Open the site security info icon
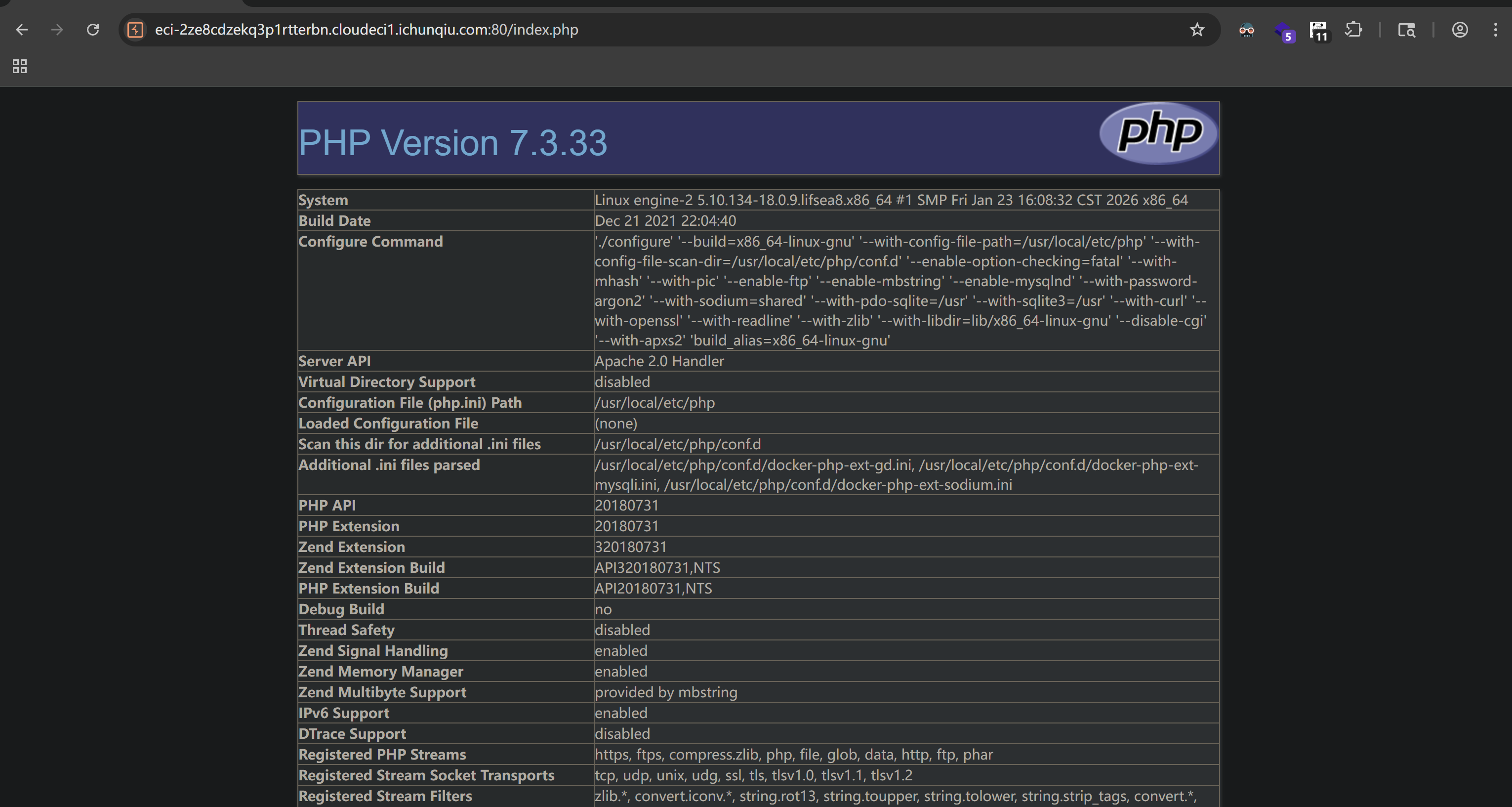 click(135, 29)
